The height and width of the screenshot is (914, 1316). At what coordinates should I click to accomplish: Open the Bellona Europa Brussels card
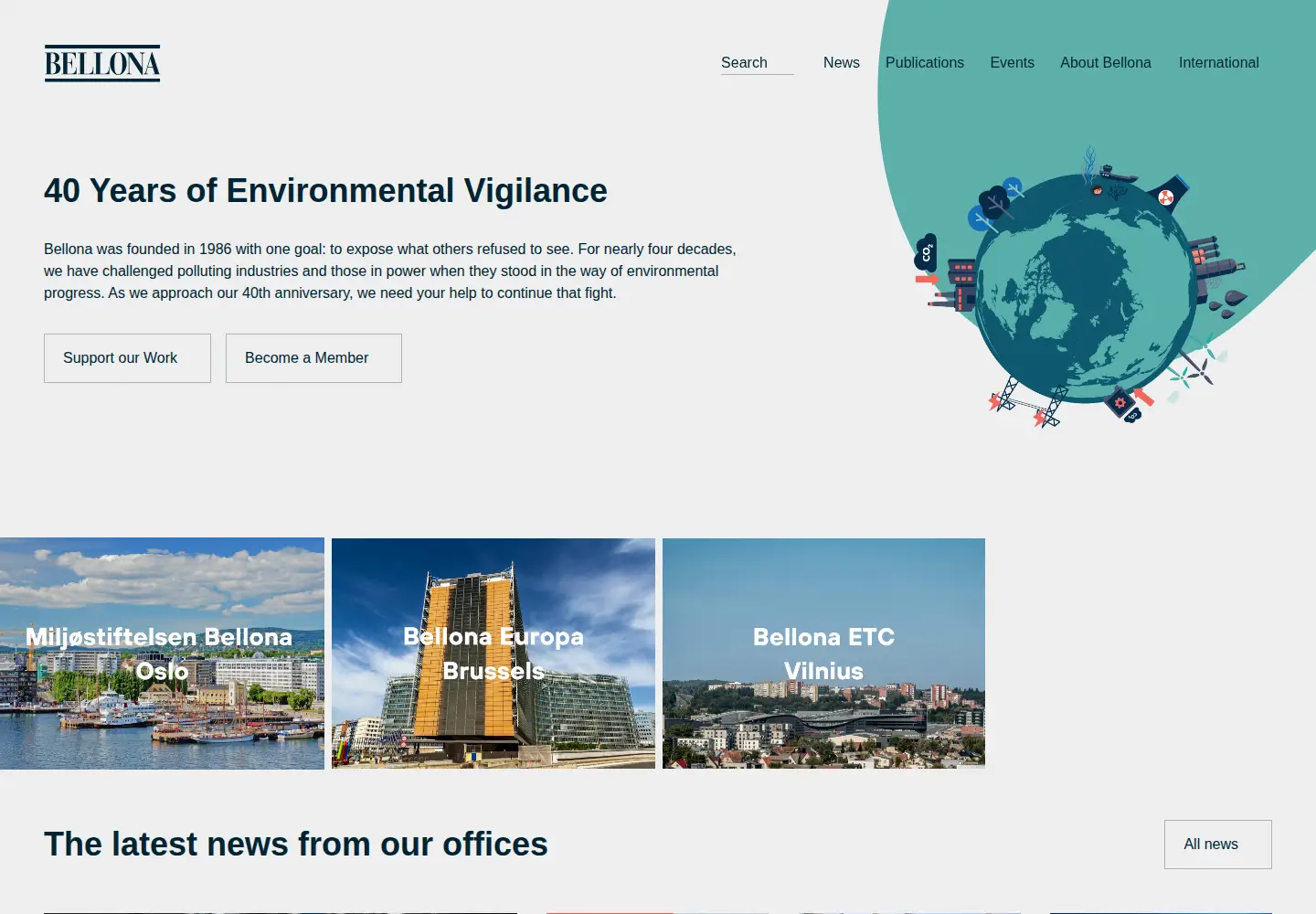coord(493,654)
